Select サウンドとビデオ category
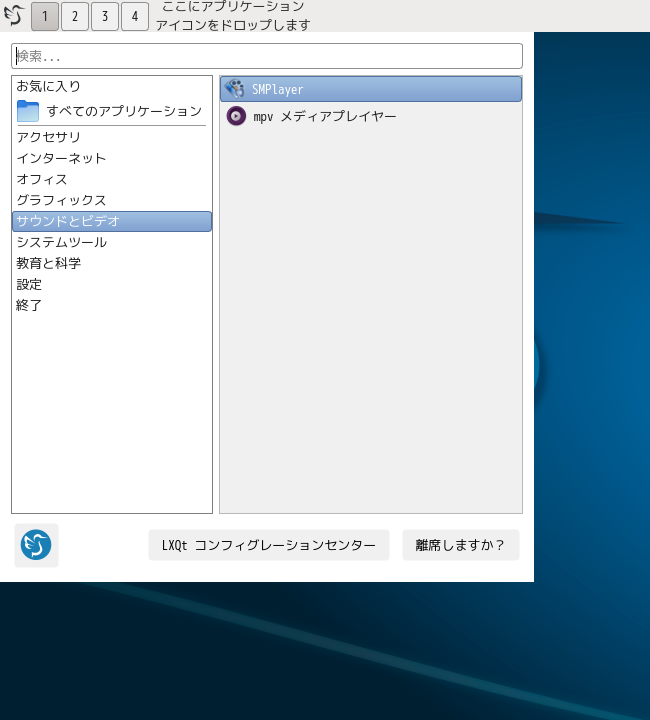The image size is (650, 720). (112, 221)
